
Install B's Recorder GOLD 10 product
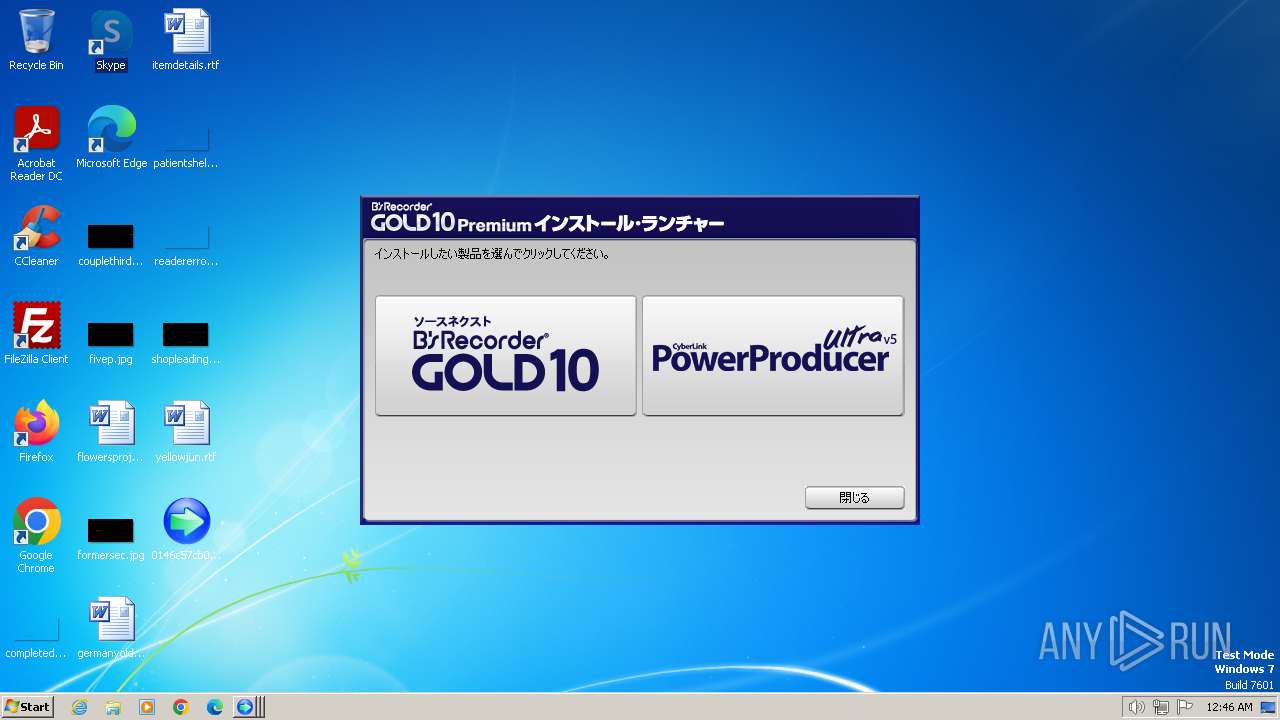[x=505, y=355]
